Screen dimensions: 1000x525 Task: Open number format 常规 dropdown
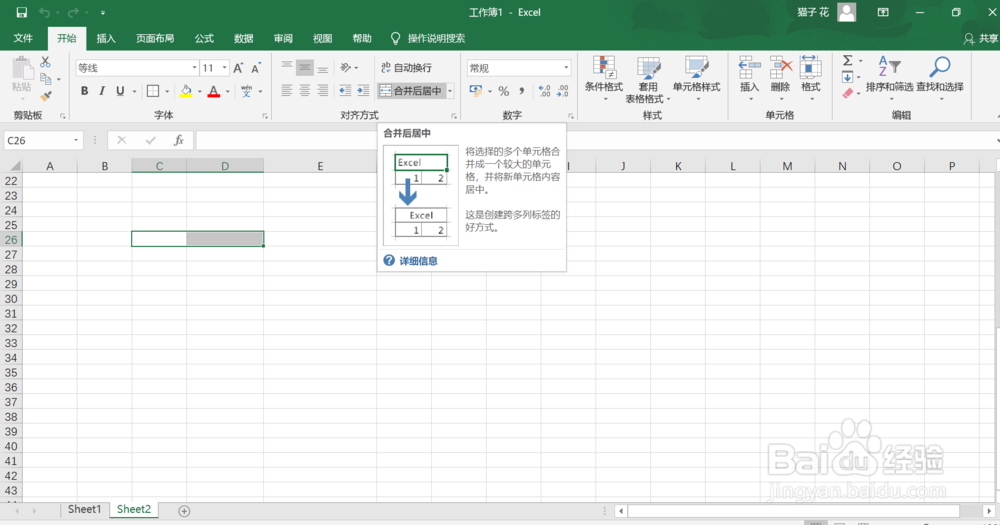566,68
